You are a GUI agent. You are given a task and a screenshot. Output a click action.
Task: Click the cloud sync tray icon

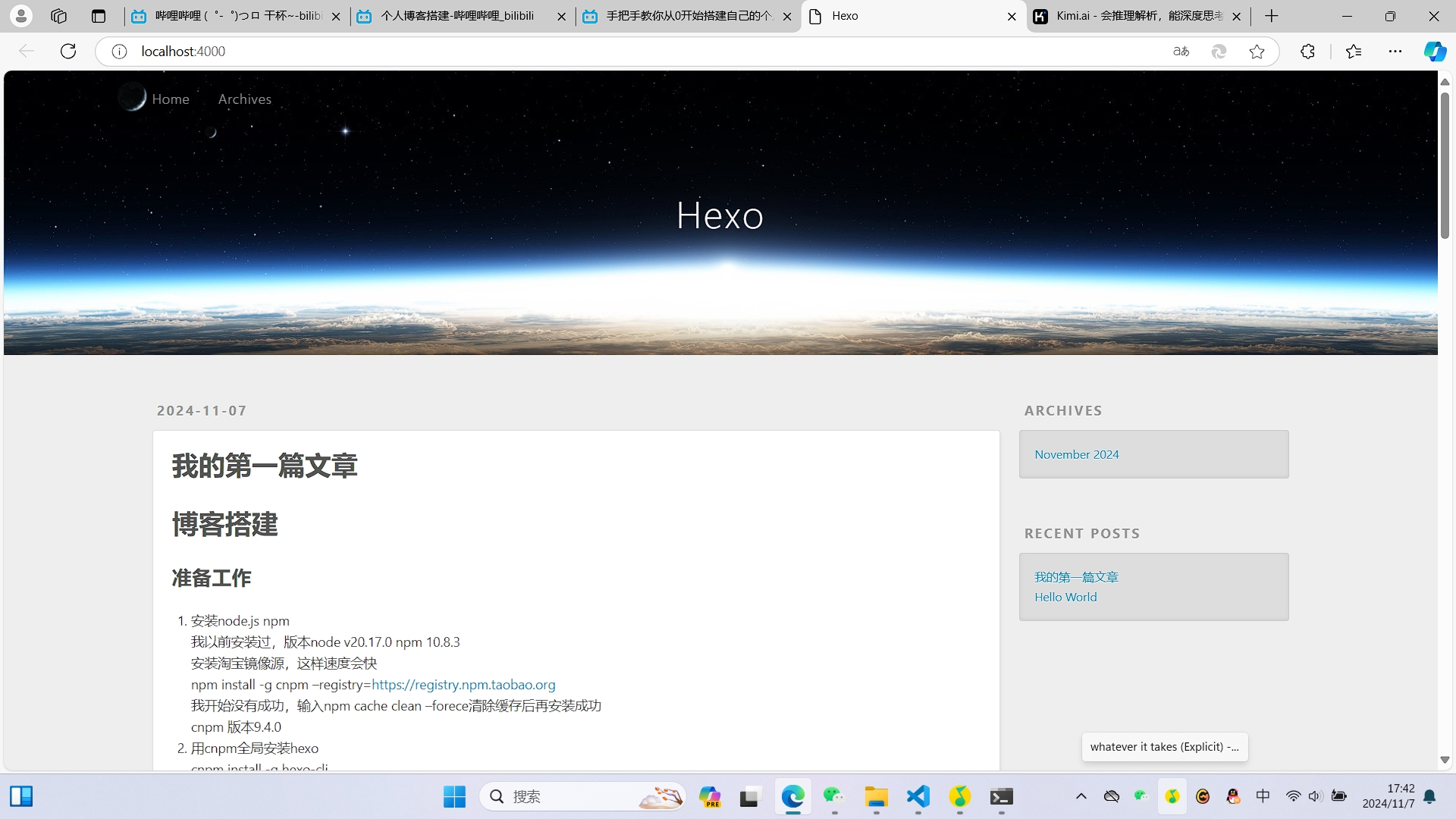point(1112,796)
